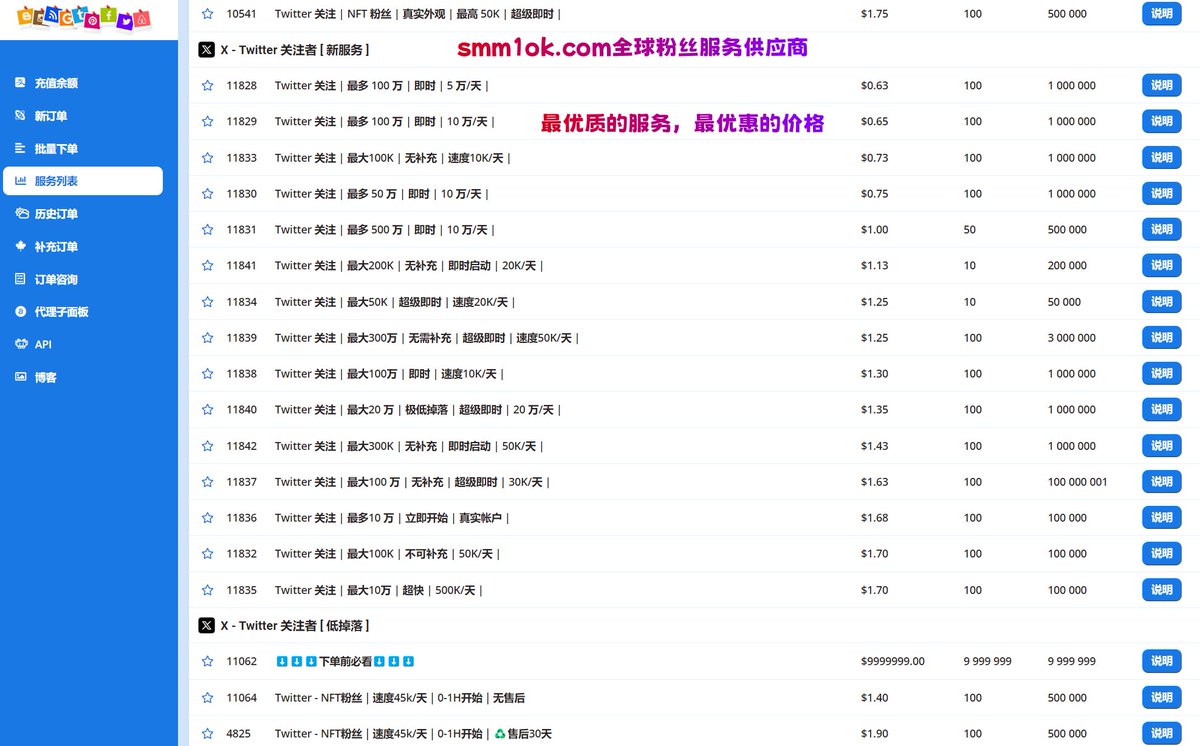Screen dimensions: 1200x746
Task: Click 说明 button in row 11837
Action: click(x=1161, y=482)
